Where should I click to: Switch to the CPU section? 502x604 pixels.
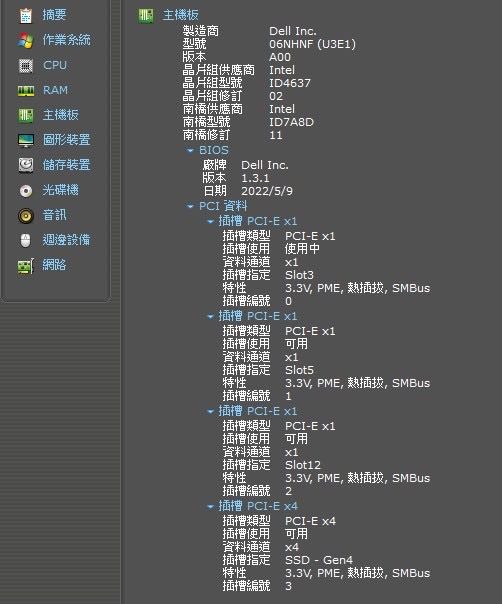click(55, 65)
